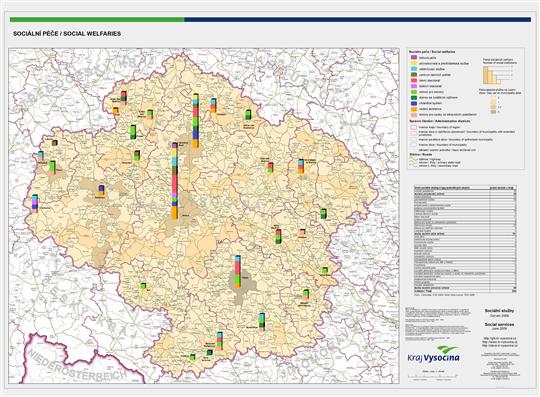The image size is (540, 397).
Task: Click the tall bar chart in southern map area
Action: point(238,272)
